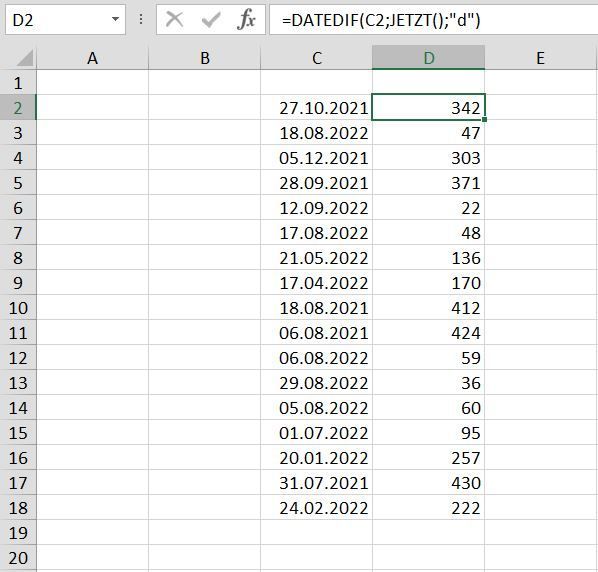Select cell showing value 36
The height and width of the screenshot is (572, 598).
point(429,382)
